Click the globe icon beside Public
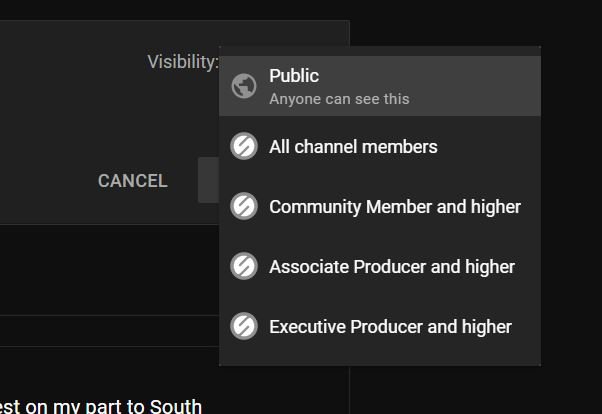Image resolution: width=602 pixels, height=414 pixels. 244,86
